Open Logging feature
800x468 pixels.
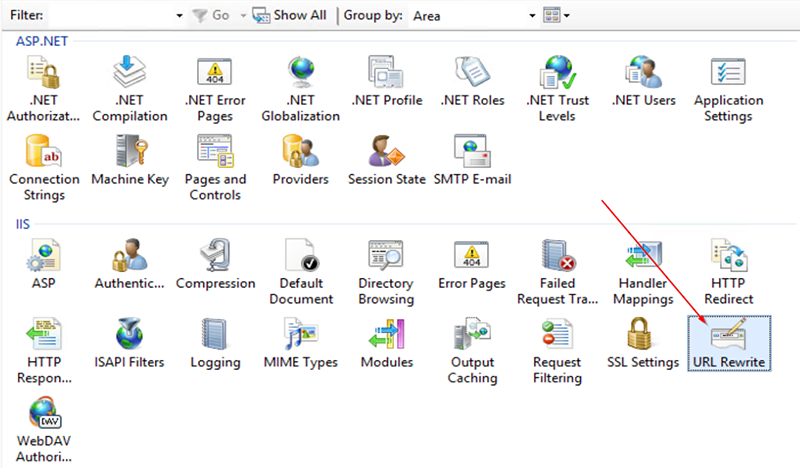click(215, 343)
